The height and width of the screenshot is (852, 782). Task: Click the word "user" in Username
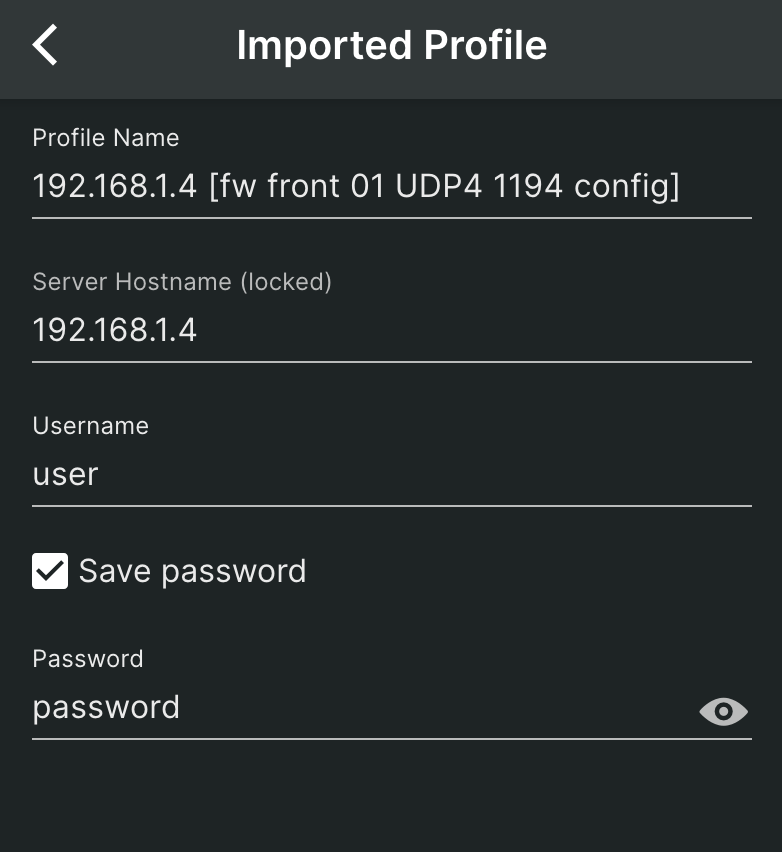pos(65,474)
